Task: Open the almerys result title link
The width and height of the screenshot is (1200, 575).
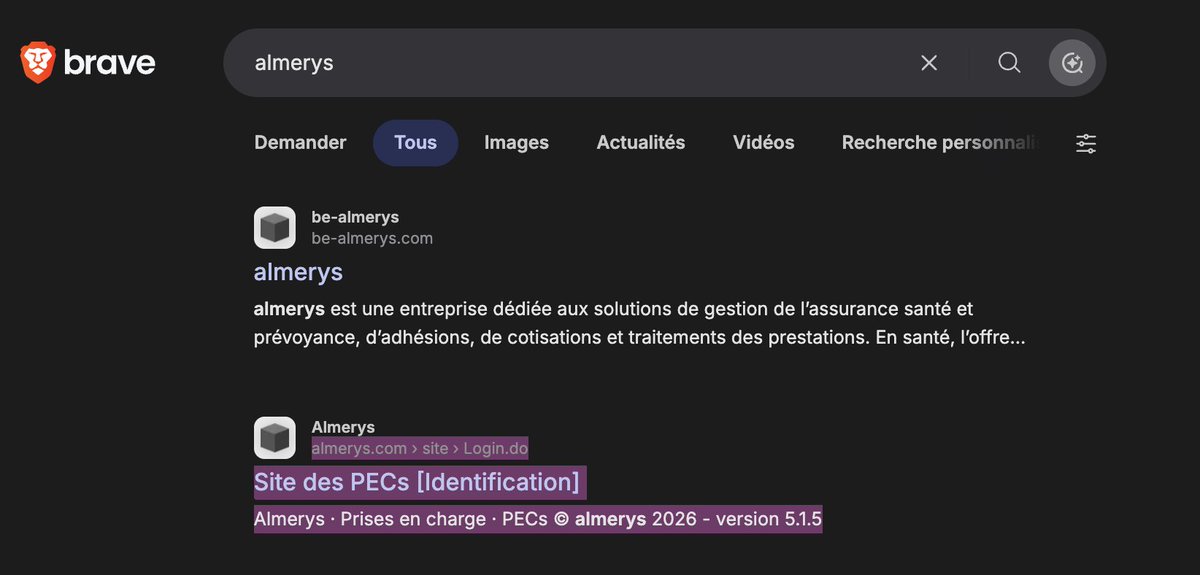Action: tap(298, 272)
